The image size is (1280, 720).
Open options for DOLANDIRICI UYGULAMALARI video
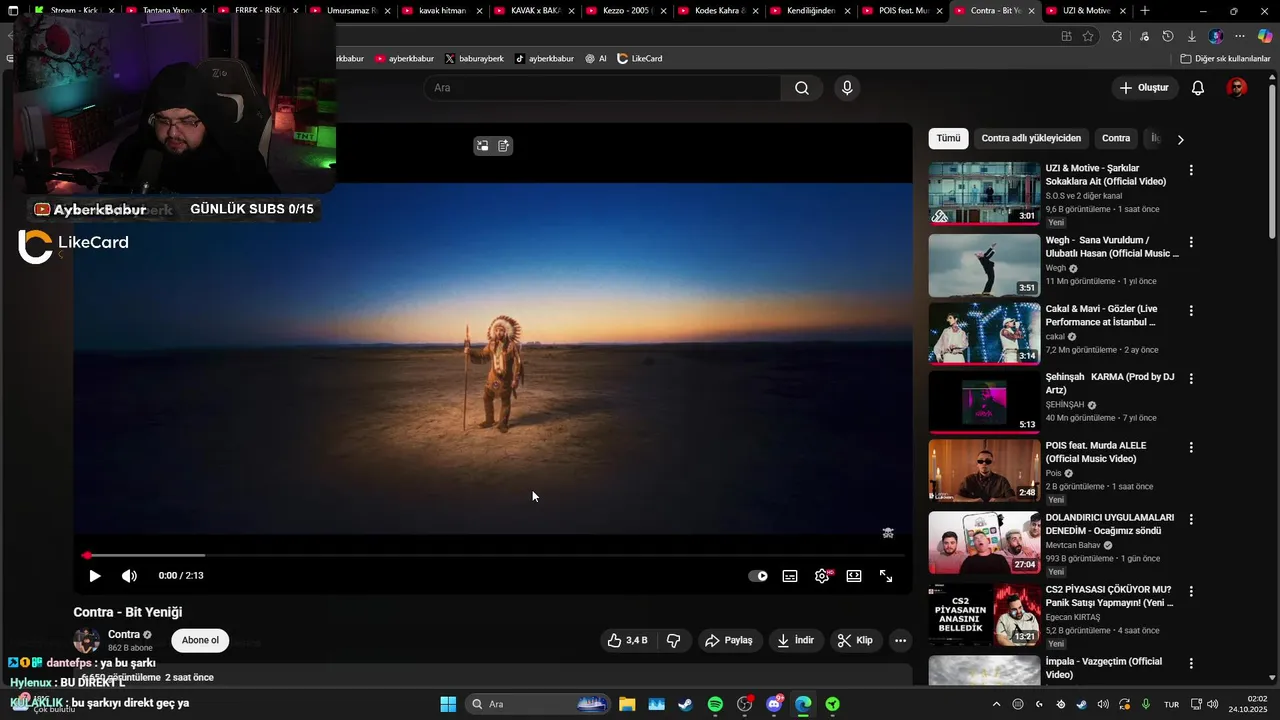[1190, 519]
